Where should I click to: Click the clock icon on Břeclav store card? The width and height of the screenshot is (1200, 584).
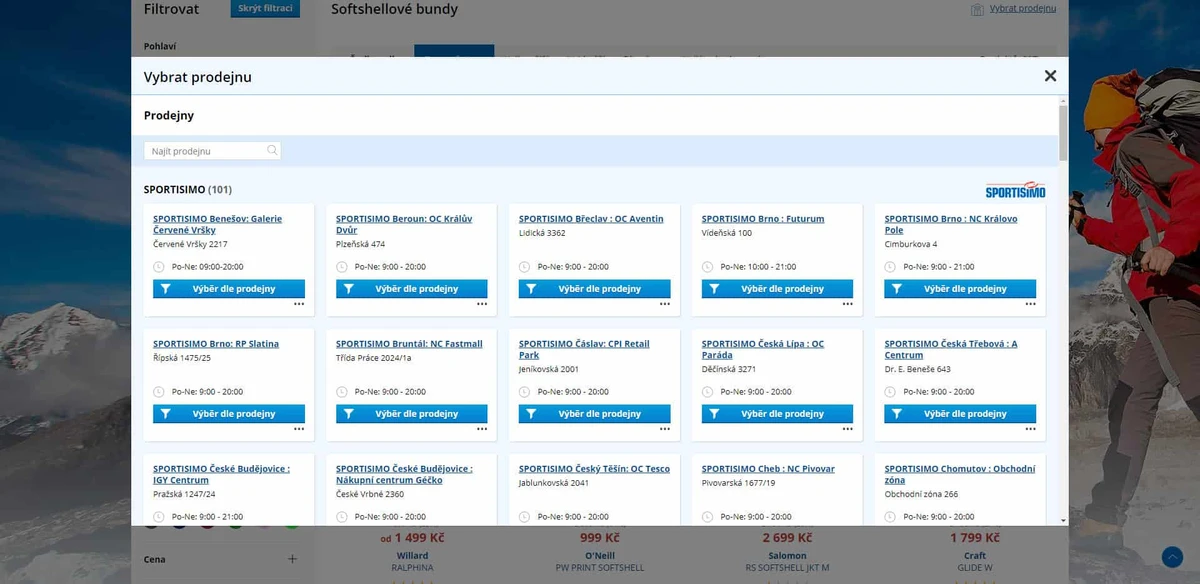pyautogui.click(x=525, y=267)
